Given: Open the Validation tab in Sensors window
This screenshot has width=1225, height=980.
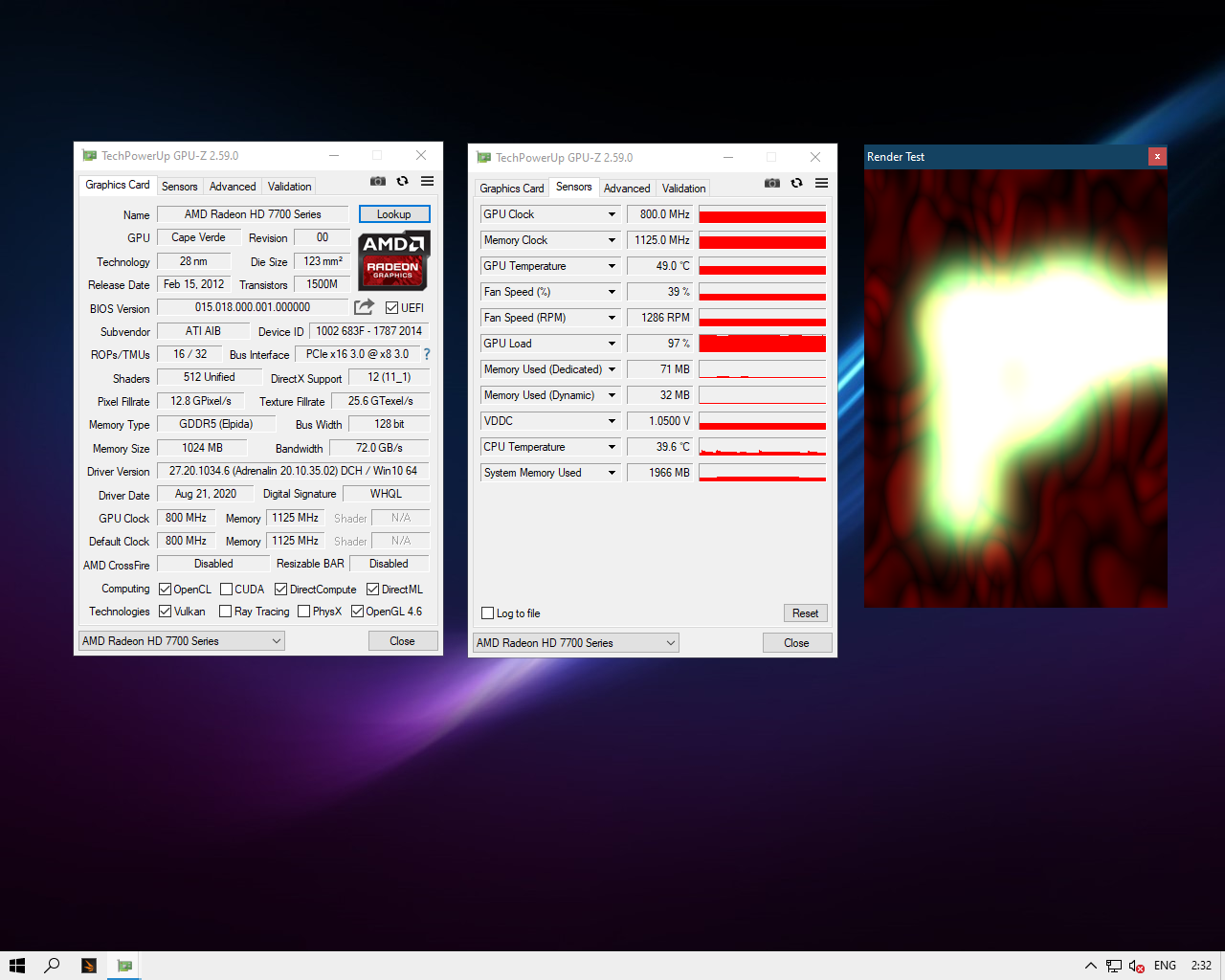Looking at the screenshot, I should point(683,189).
